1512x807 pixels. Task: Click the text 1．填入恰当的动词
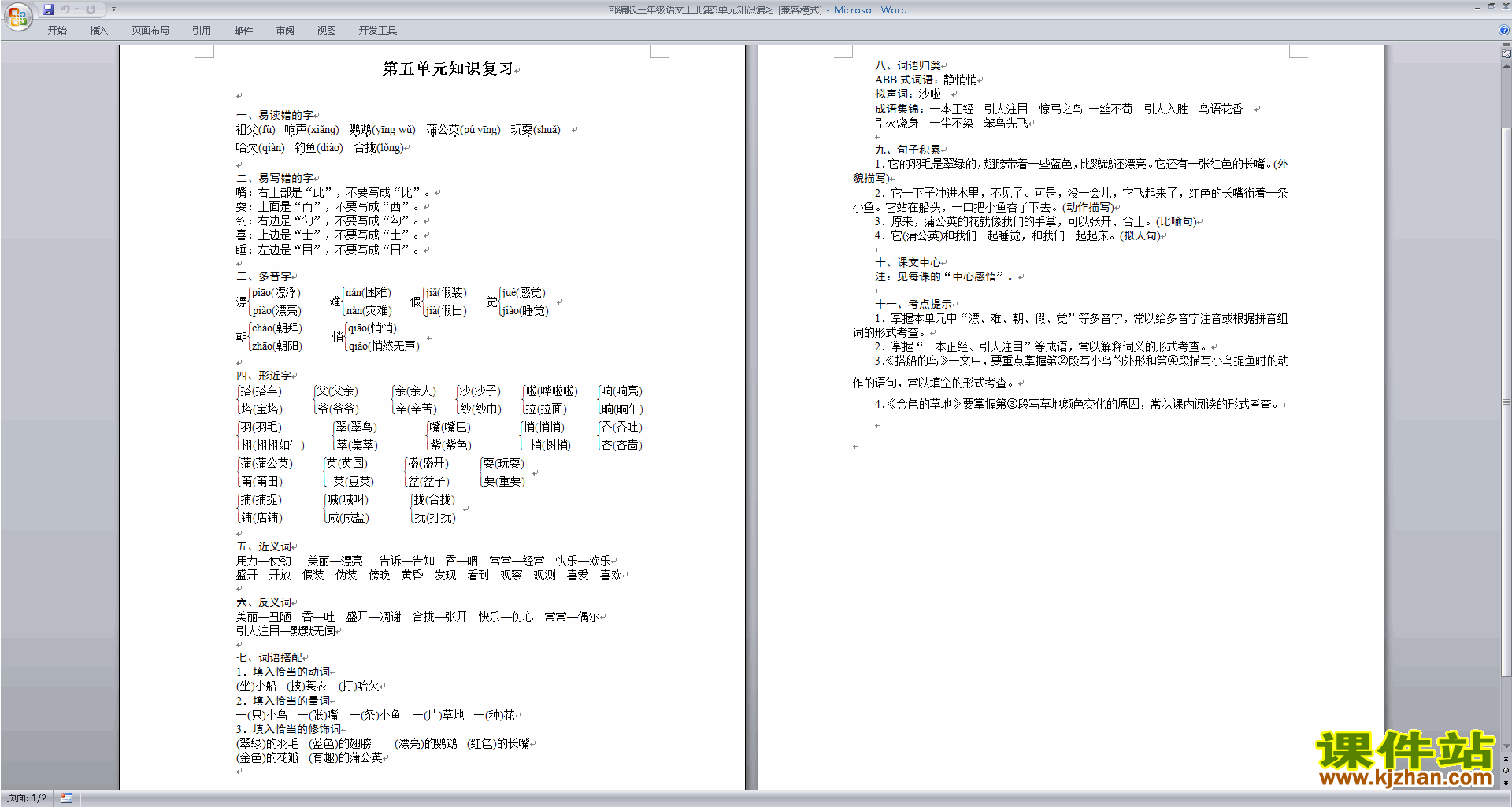point(283,672)
